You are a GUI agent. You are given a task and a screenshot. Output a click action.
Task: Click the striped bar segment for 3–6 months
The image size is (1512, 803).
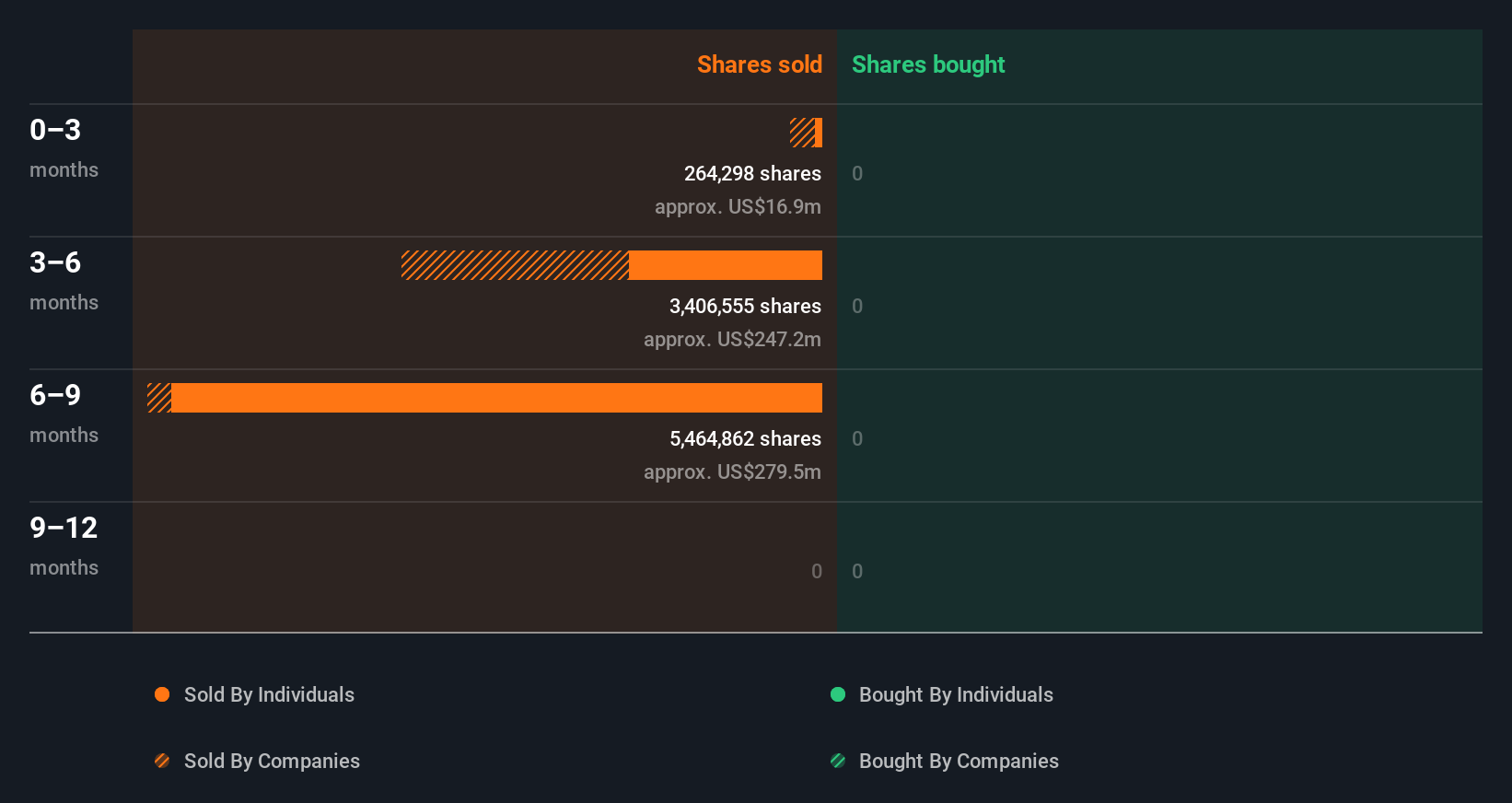(x=515, y=265)
